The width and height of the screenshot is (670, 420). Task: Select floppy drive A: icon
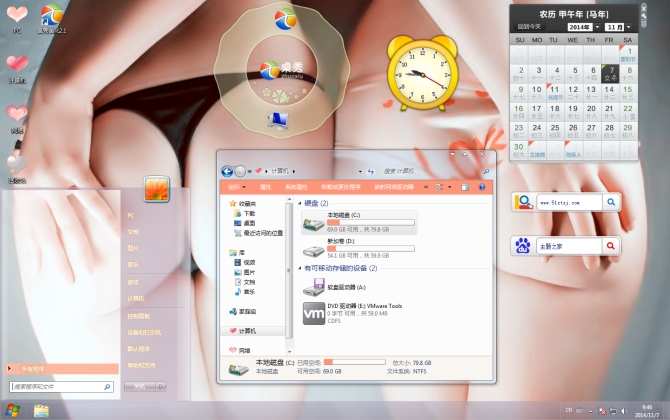click(x=314, y=287)
